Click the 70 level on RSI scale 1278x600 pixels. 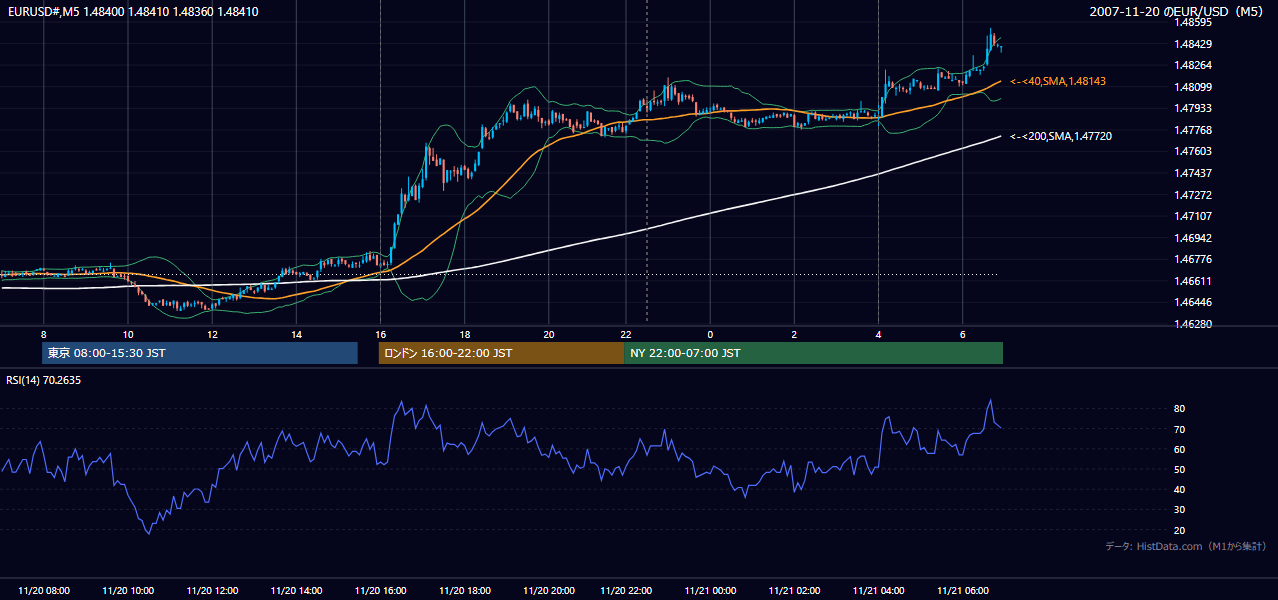coord(1180,429)
